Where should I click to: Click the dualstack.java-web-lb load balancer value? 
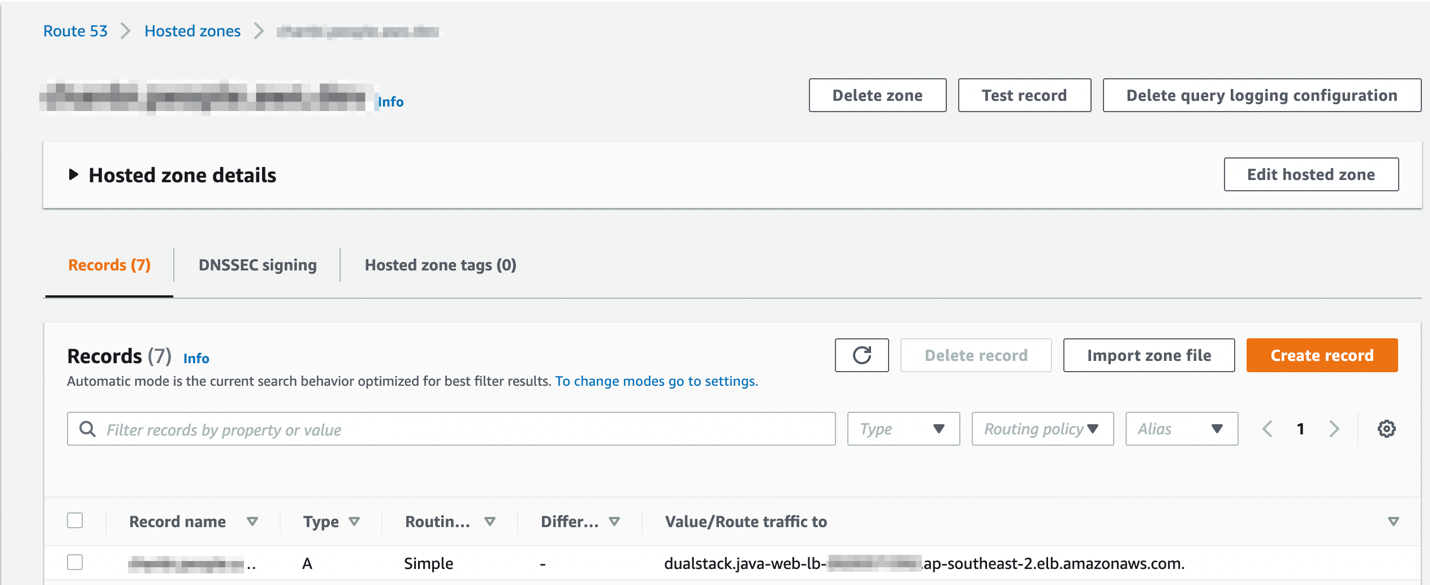pyautogui.click(x=924, y=564)
